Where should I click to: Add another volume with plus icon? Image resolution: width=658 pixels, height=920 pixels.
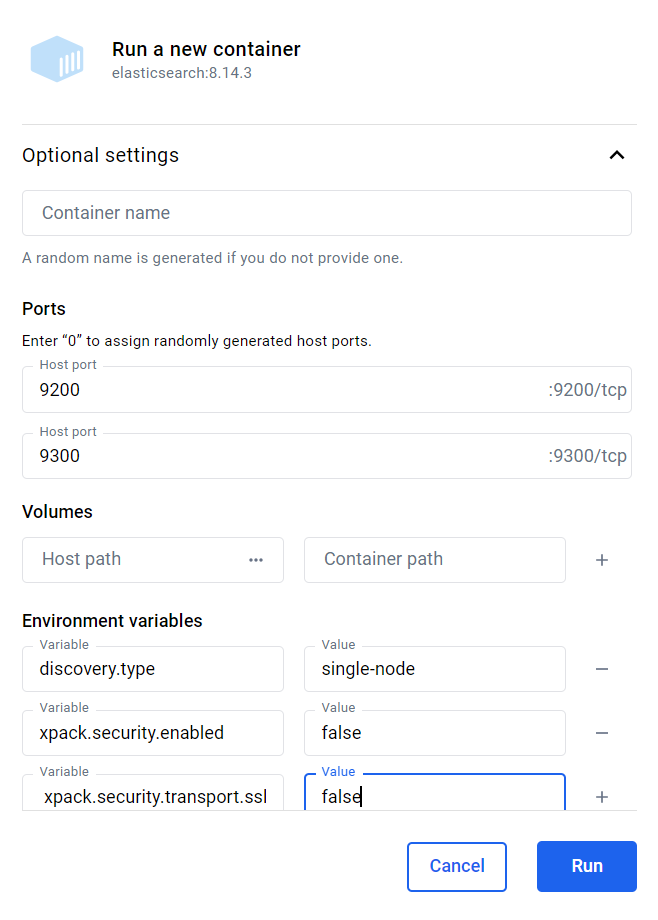click(602, 560)
